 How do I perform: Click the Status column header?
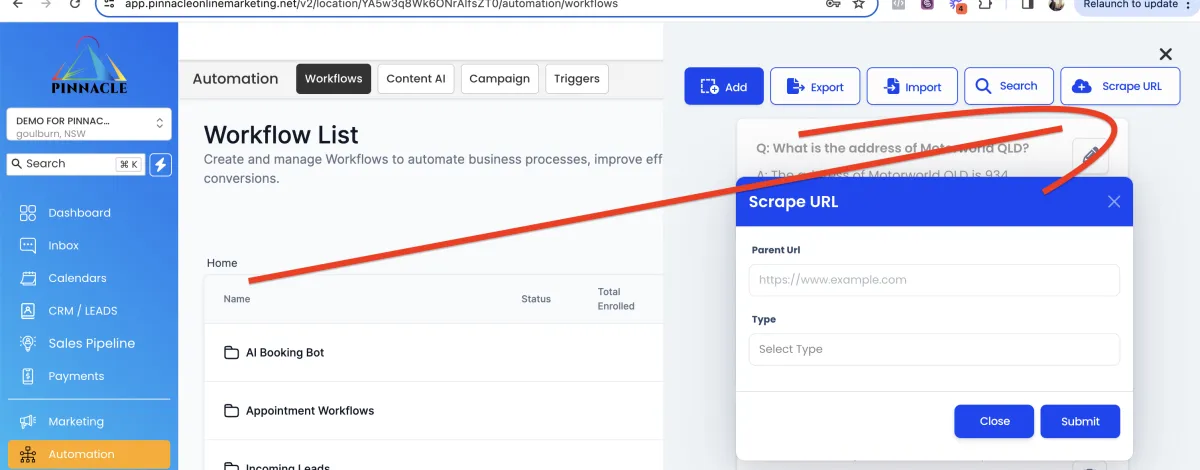(x=536, y=299)
